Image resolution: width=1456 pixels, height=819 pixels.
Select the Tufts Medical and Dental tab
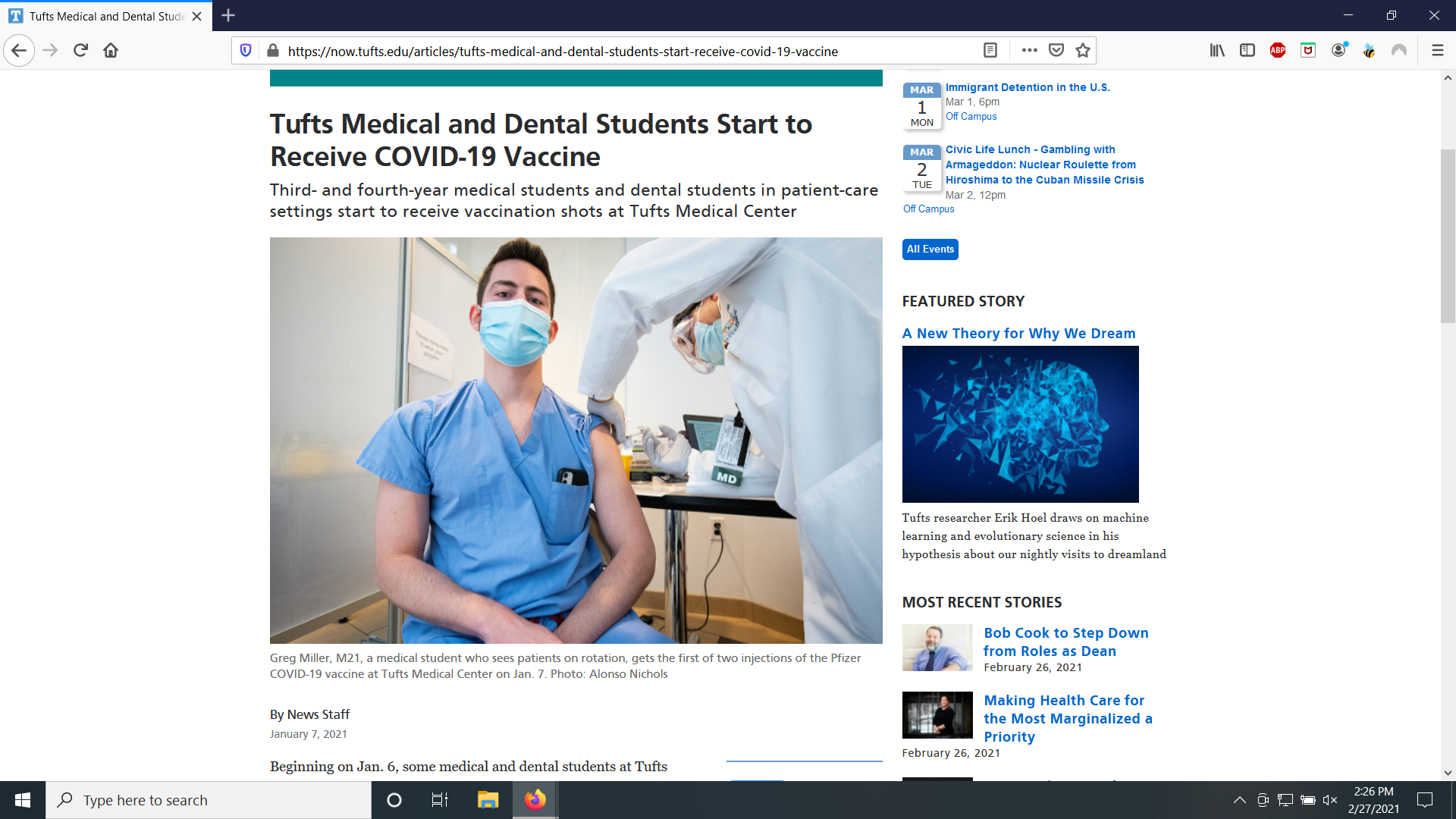pos(106,16)
